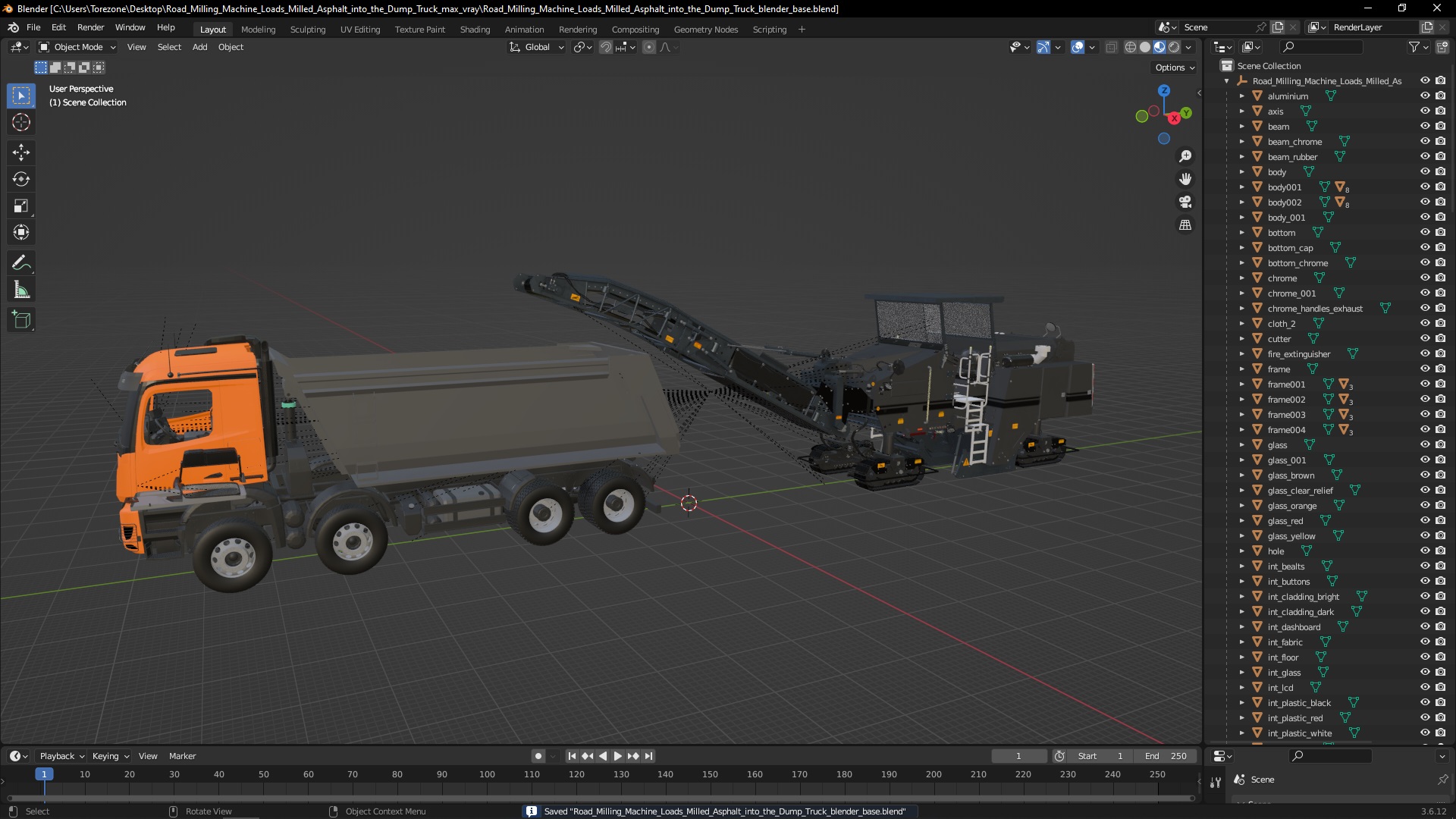Viewport: 1456px width, 819px height.
Task: Click the Start frame field
Action: click(x=1100, y=756)
